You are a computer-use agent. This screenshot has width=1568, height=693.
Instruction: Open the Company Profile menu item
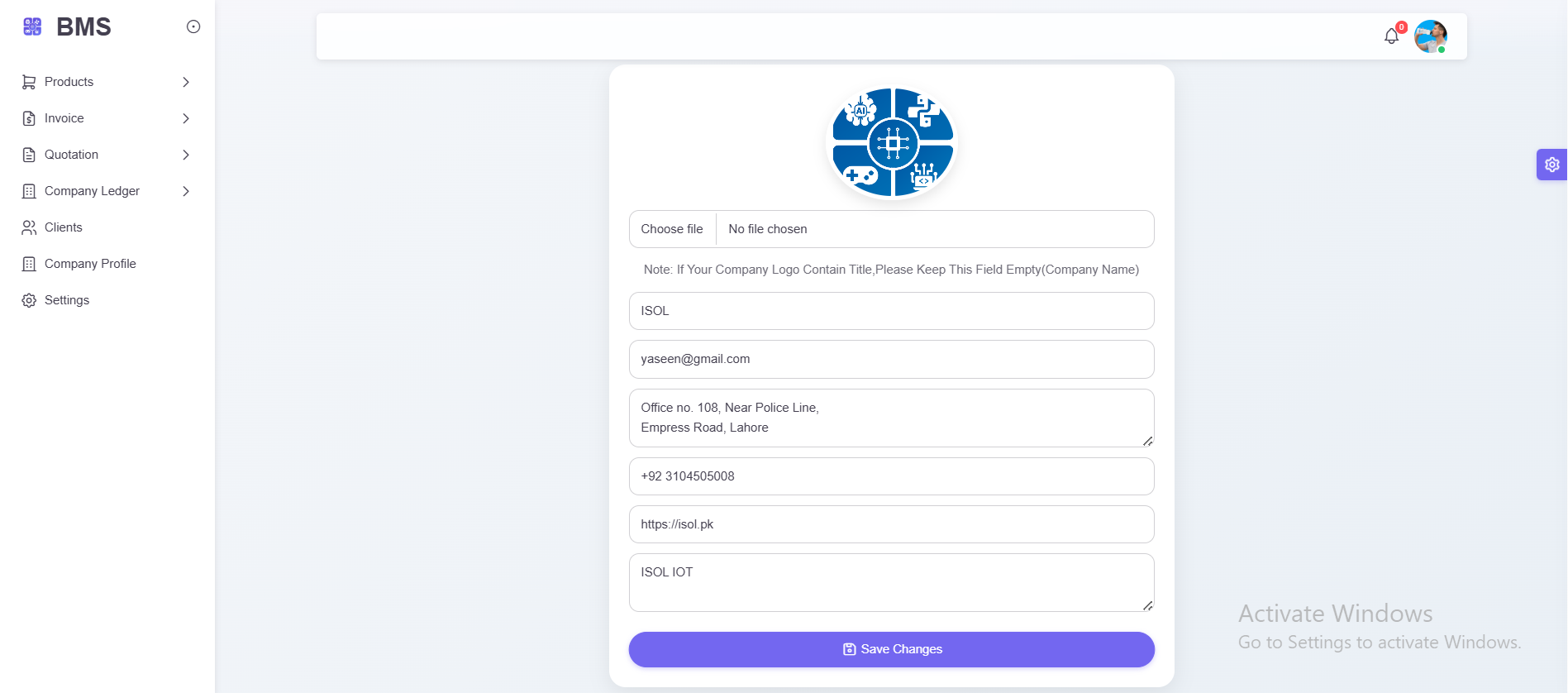(x=90, y=264)
